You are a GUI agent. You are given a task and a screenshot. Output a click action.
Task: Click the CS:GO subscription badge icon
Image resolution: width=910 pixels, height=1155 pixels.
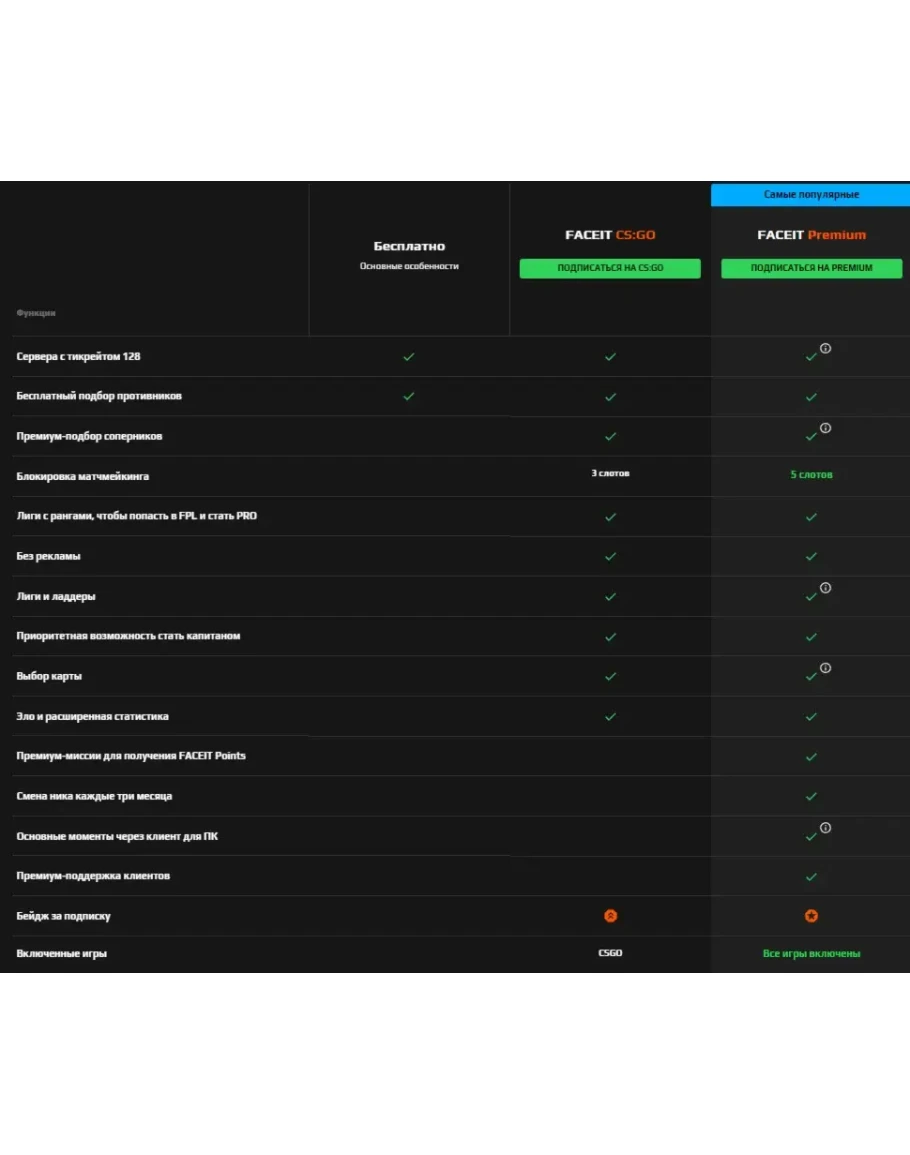[x=610, y=916]
